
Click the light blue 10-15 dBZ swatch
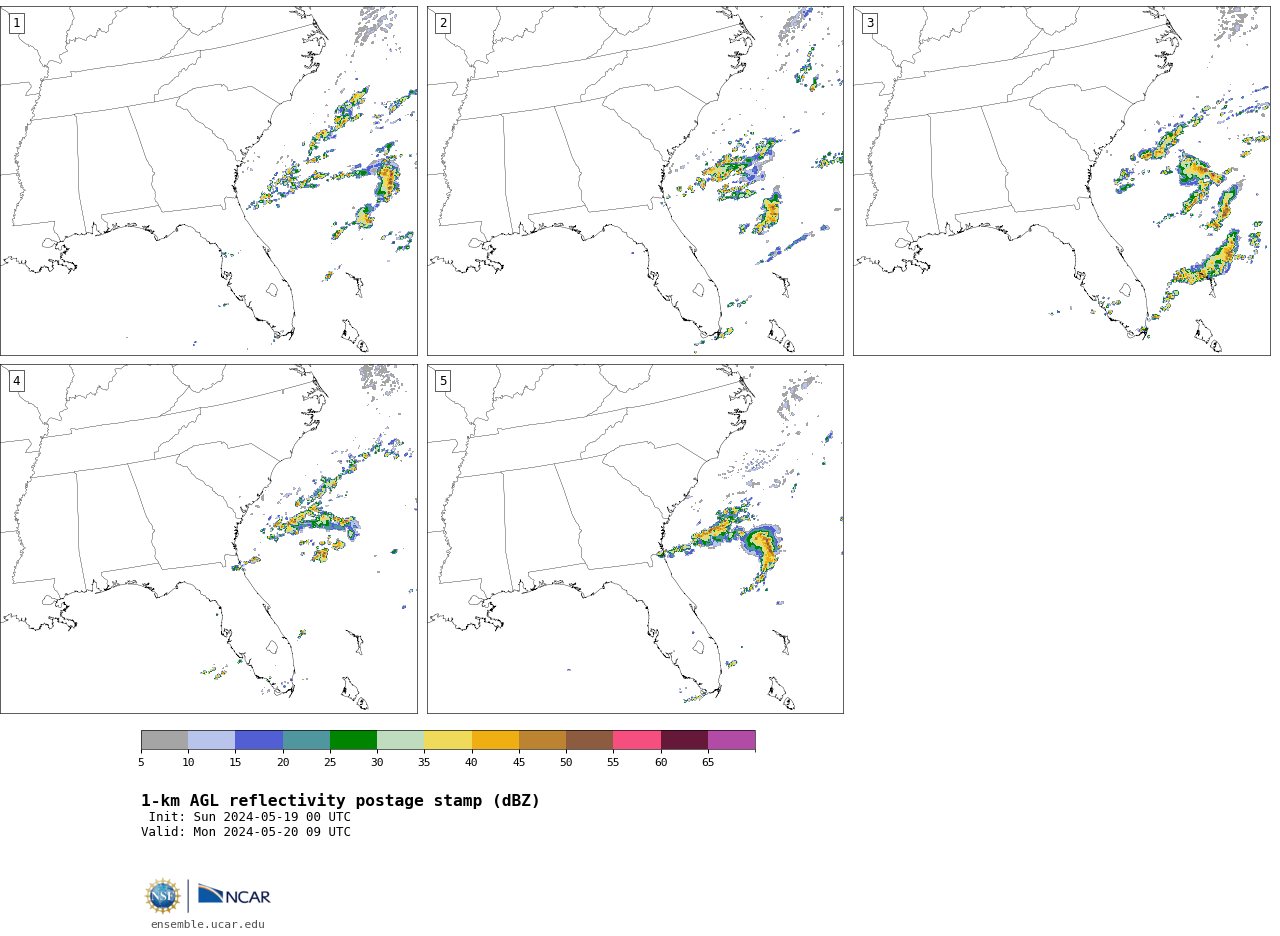tap(212, 740)
